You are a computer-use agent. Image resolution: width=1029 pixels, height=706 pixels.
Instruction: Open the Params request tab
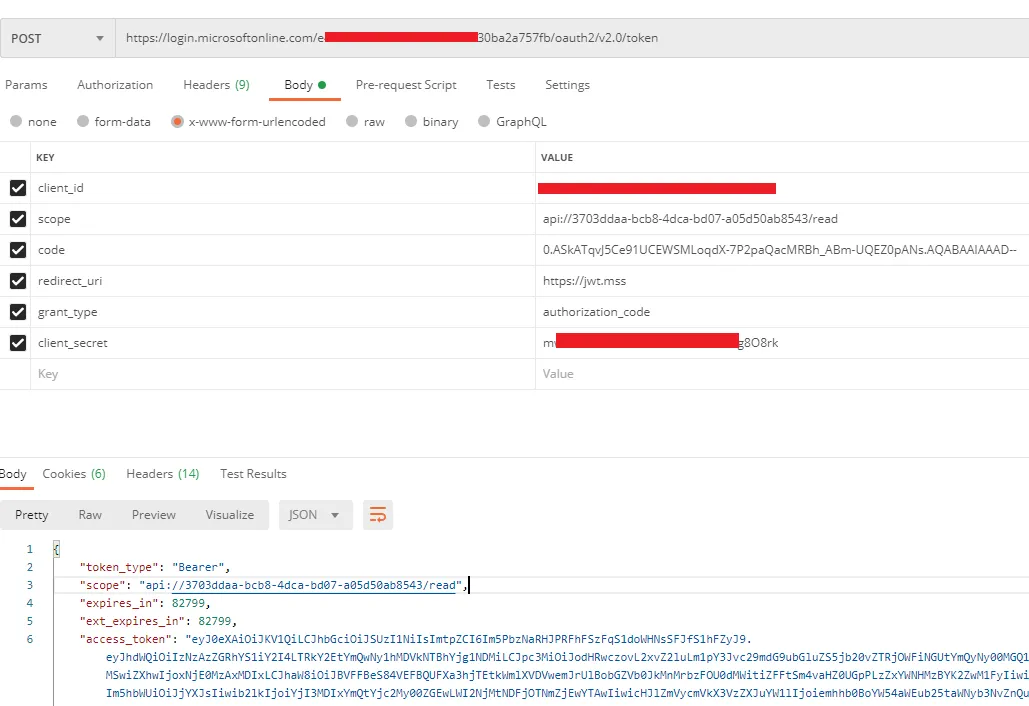(x=26, y=85)
